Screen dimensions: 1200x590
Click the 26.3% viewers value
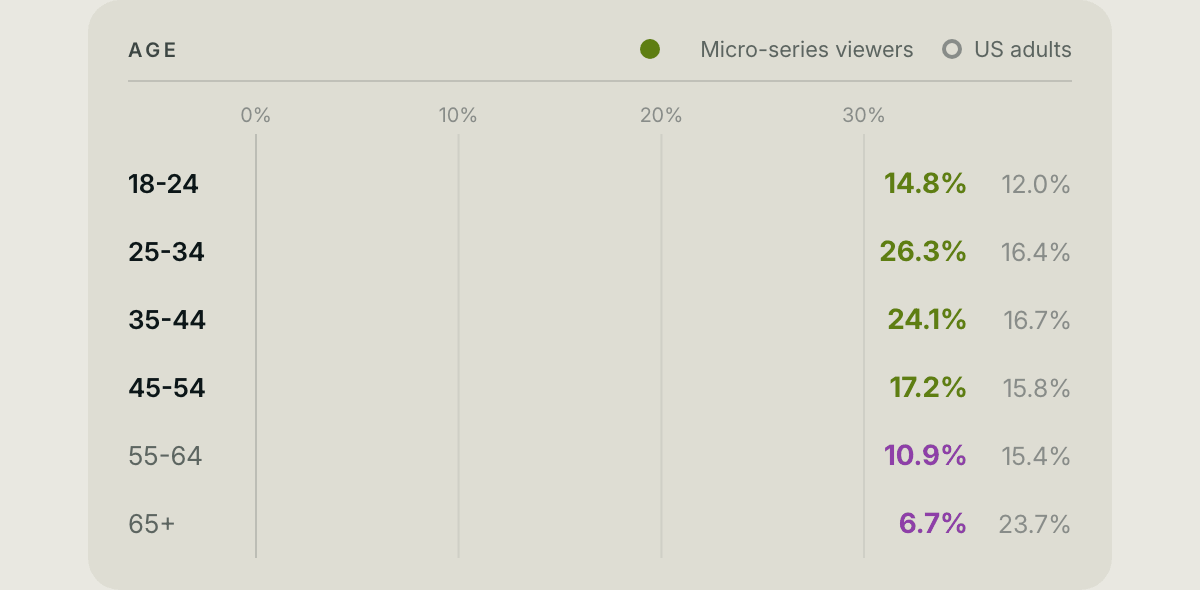click(923, 252)
